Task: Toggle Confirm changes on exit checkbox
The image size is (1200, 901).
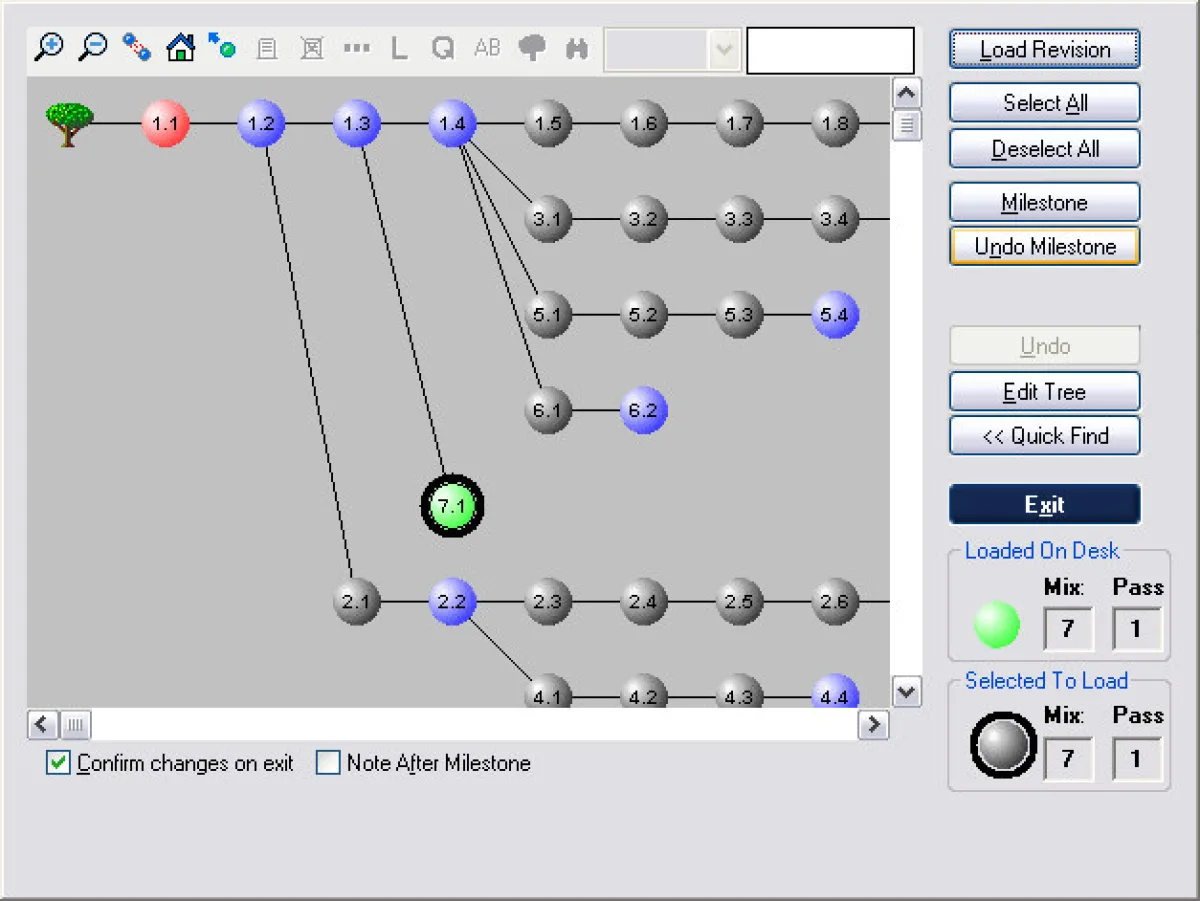Action: pos(59,763)
